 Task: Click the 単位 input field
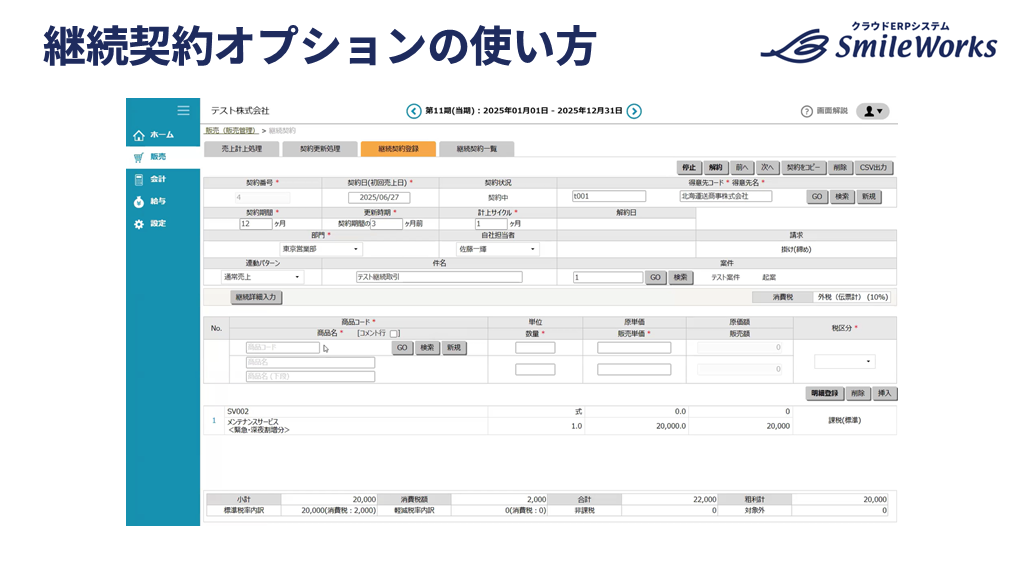pos(535,348)
